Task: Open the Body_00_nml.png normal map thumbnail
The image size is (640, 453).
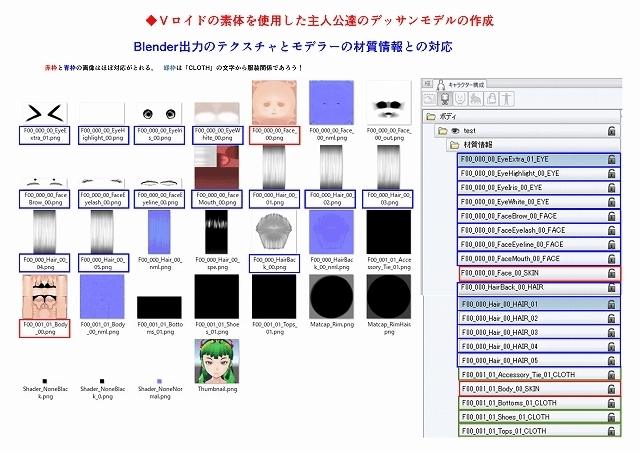Action: (102, 297)
